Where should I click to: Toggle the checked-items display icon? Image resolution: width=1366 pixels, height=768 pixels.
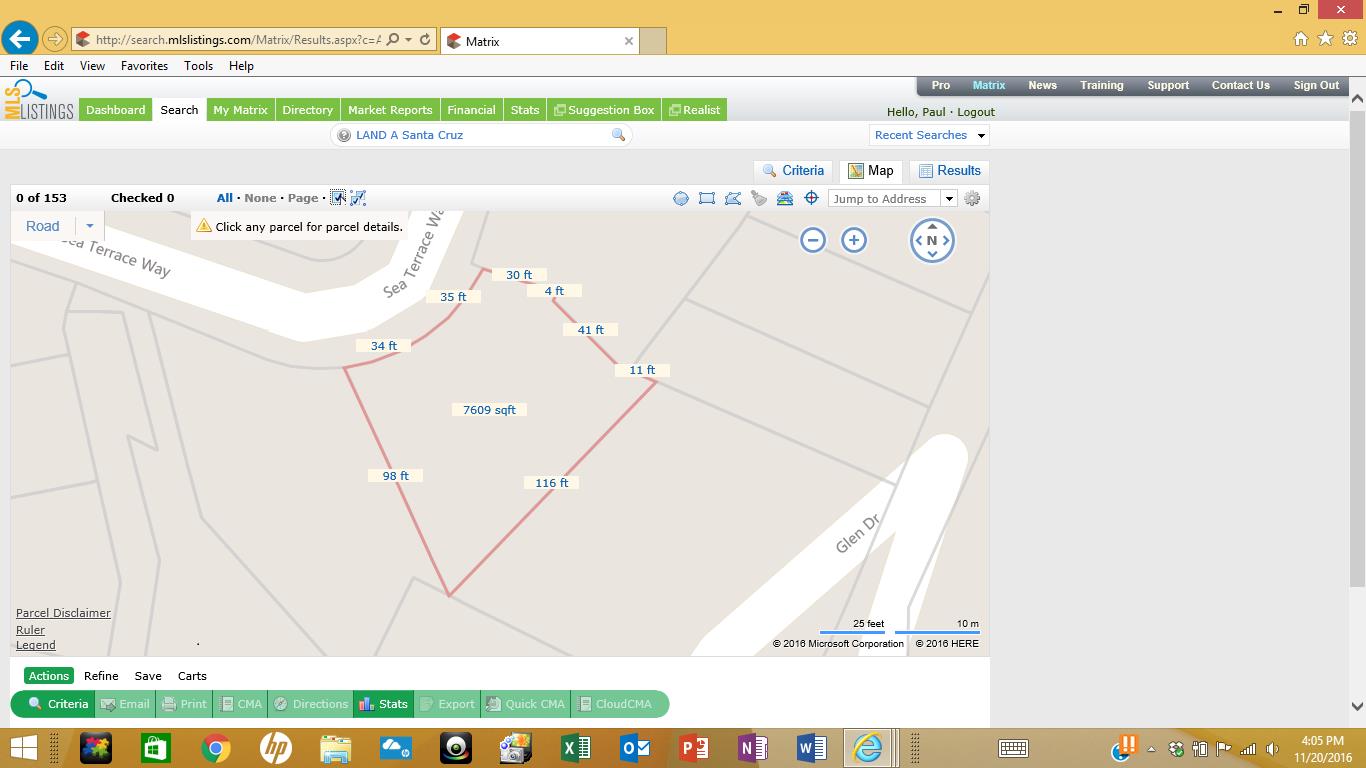coord(338,198)
